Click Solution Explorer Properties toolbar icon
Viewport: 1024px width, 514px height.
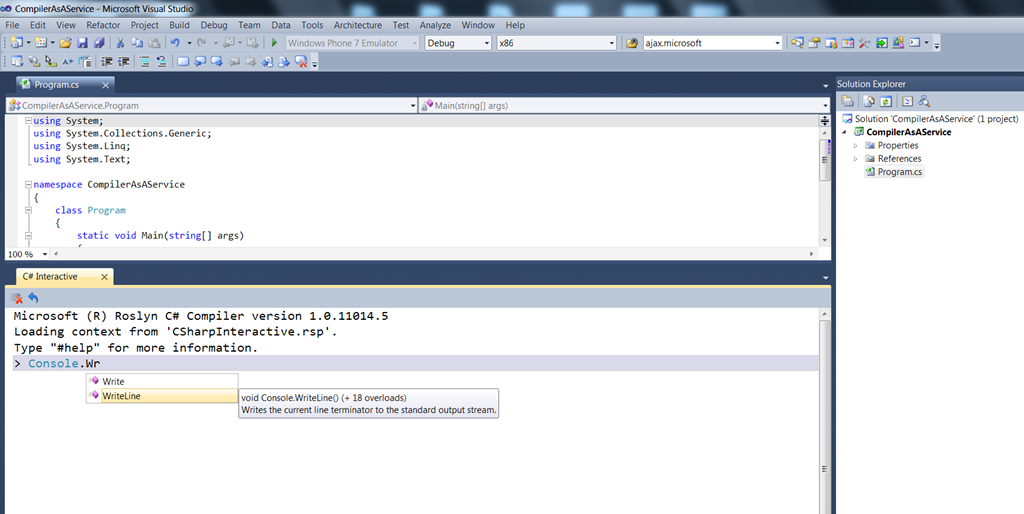(x=848, y=101)
